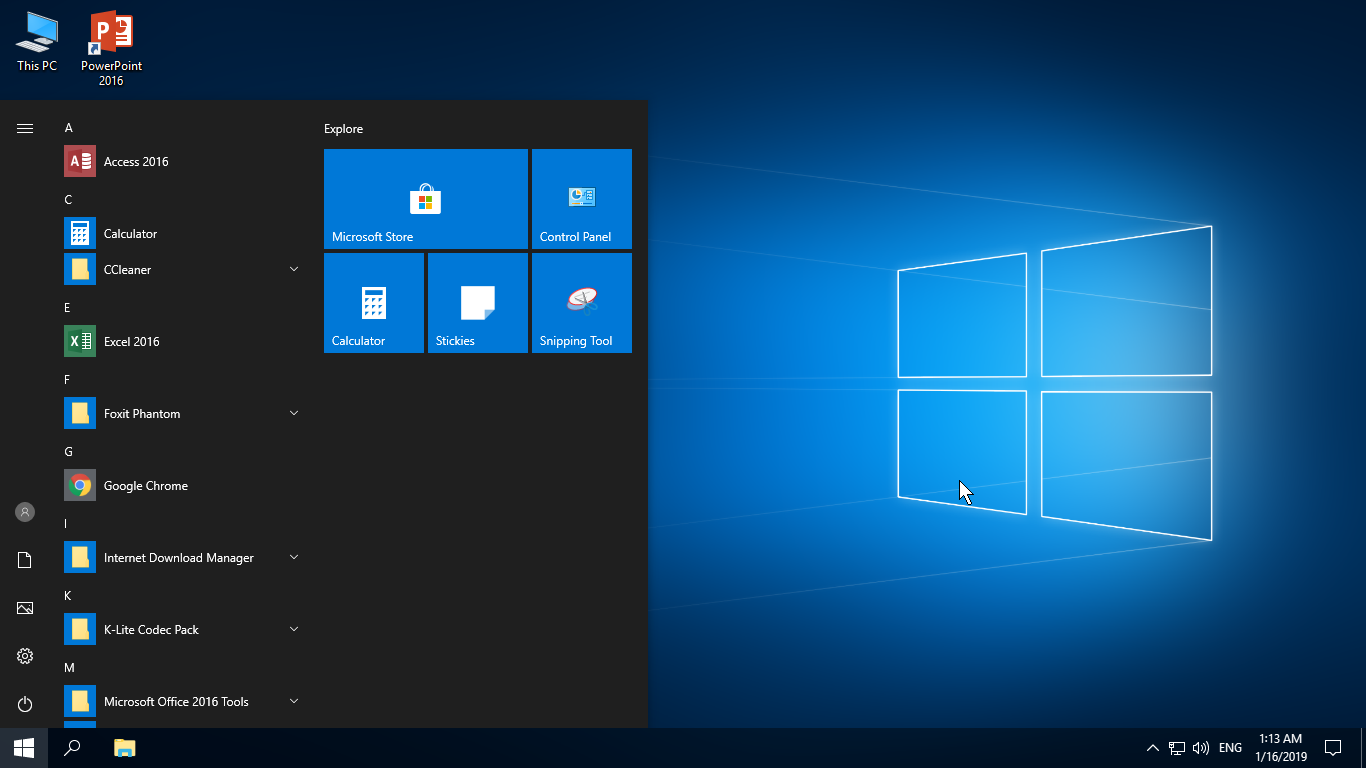Open the Action Center notification icon
The image size is (1366, 768).
click(1332, 748)
